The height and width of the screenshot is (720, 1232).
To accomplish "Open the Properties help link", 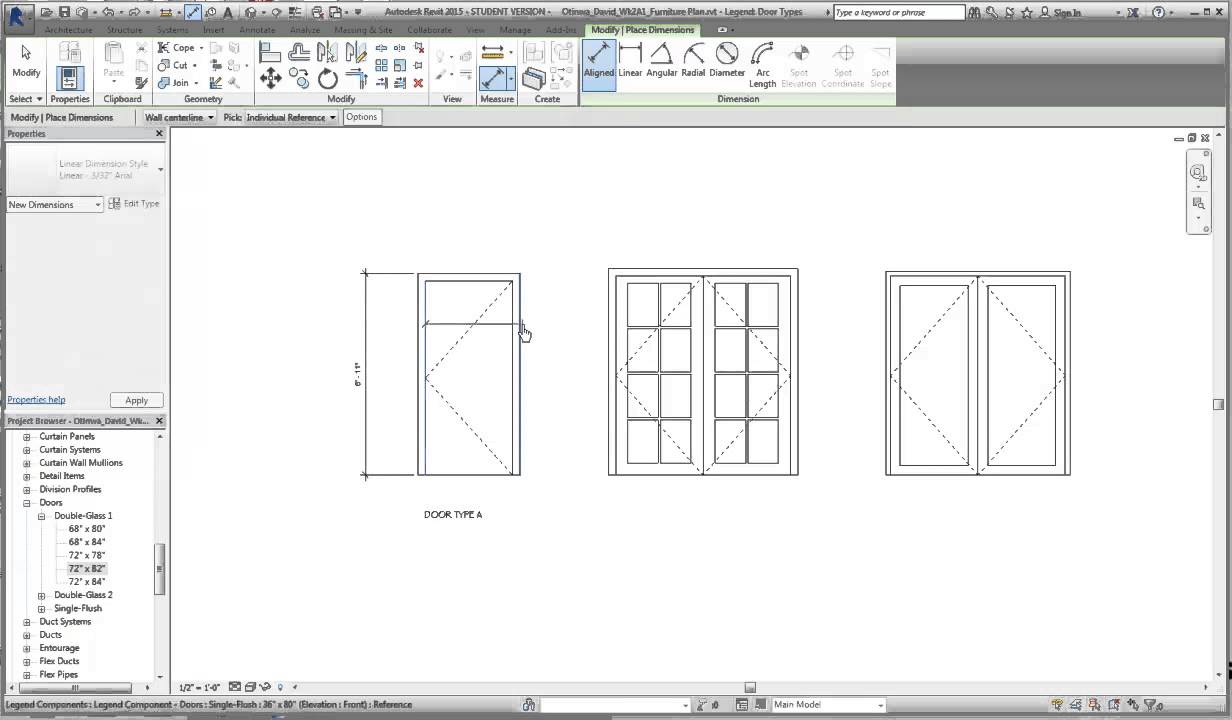I will pos(36,399).
